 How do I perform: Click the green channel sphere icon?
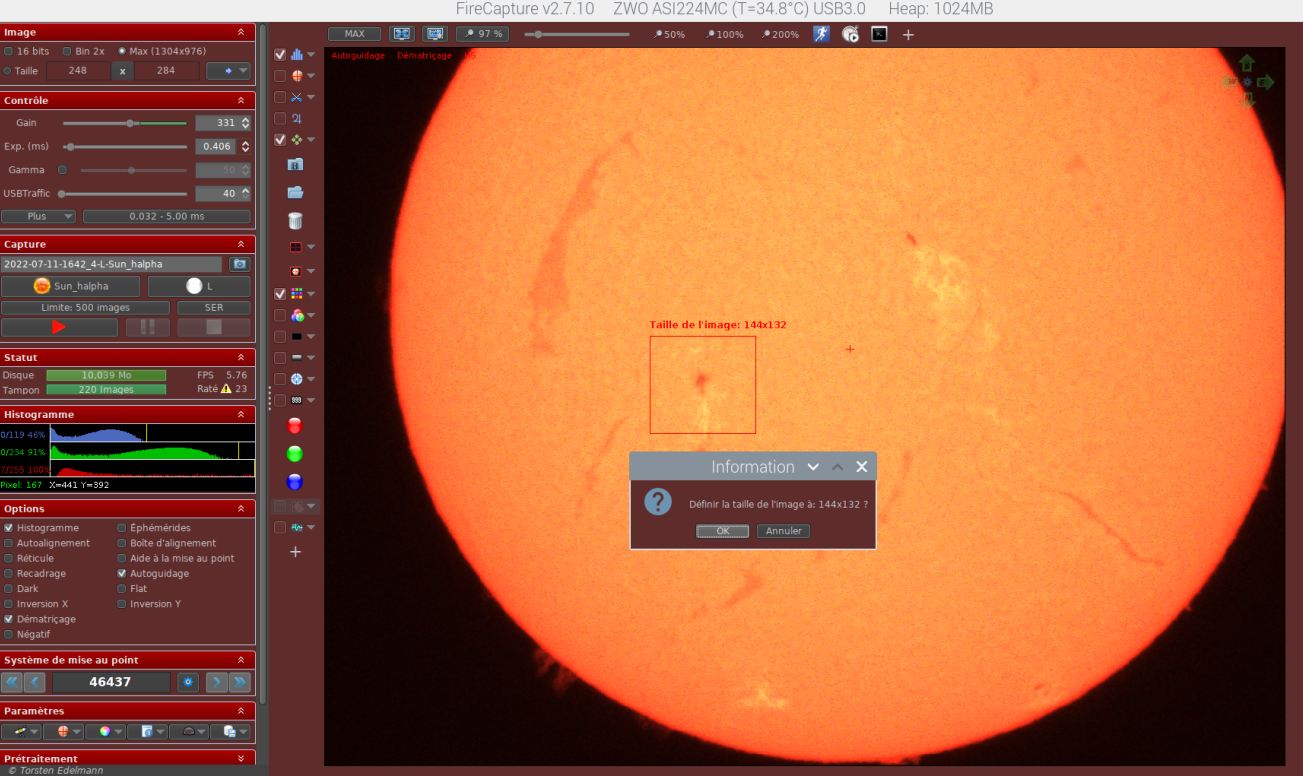pos(295,454)
